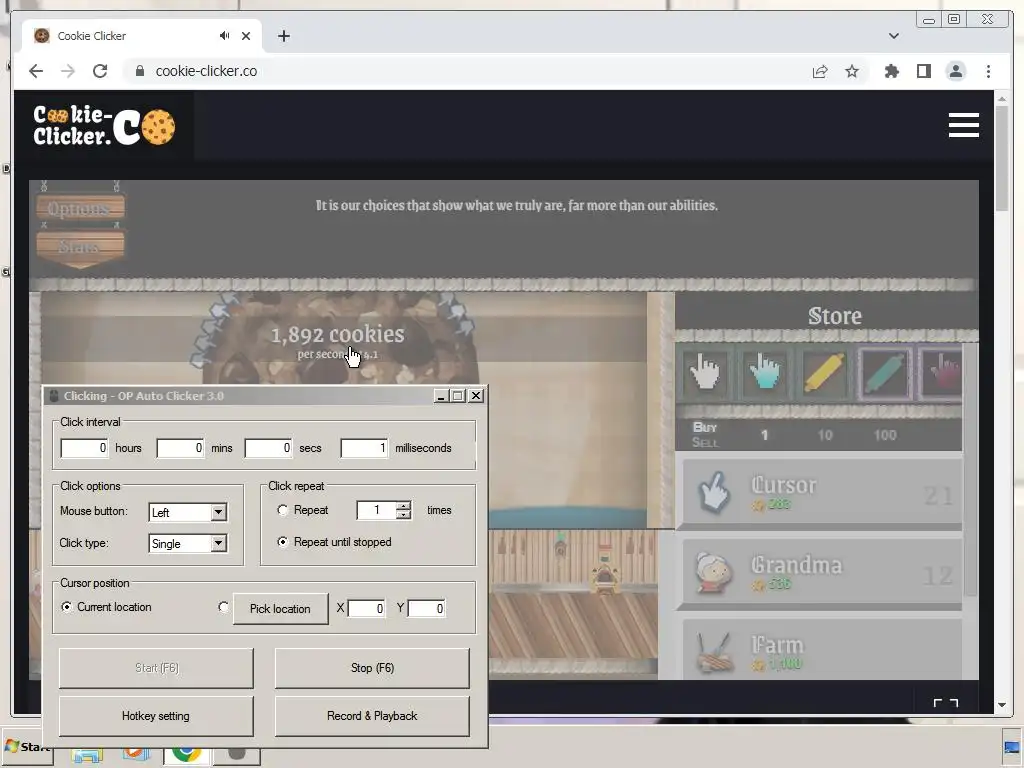This screenshot has height=768, width=1024.
Task: Open the Click type dropdown
Action: (219, 543)
